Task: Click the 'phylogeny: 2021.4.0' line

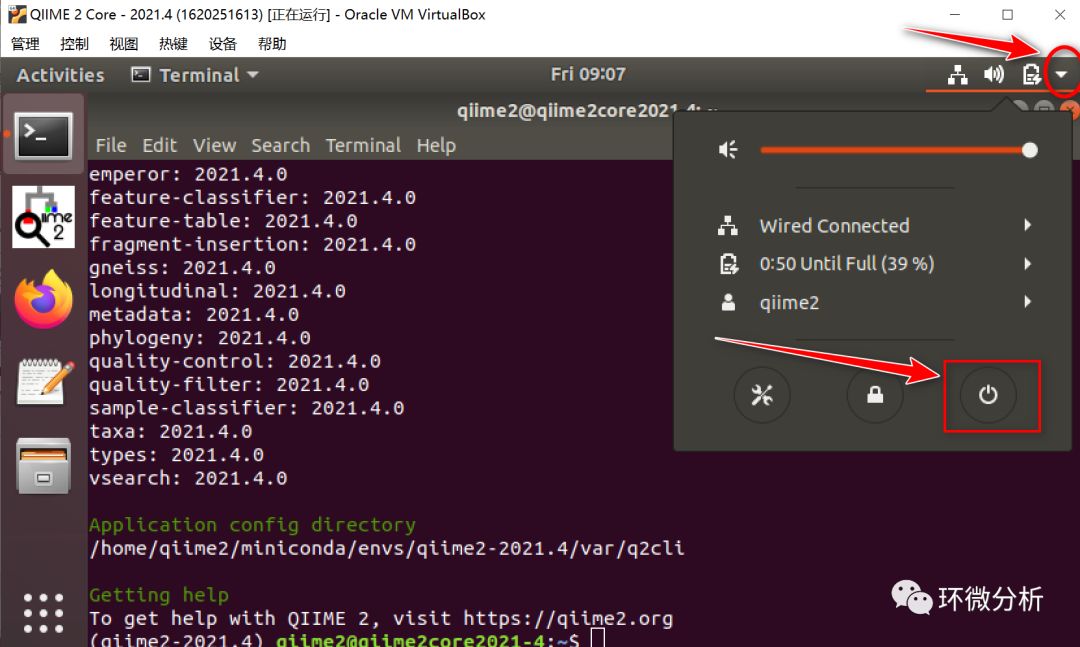Action: click(x=200, y=338)
